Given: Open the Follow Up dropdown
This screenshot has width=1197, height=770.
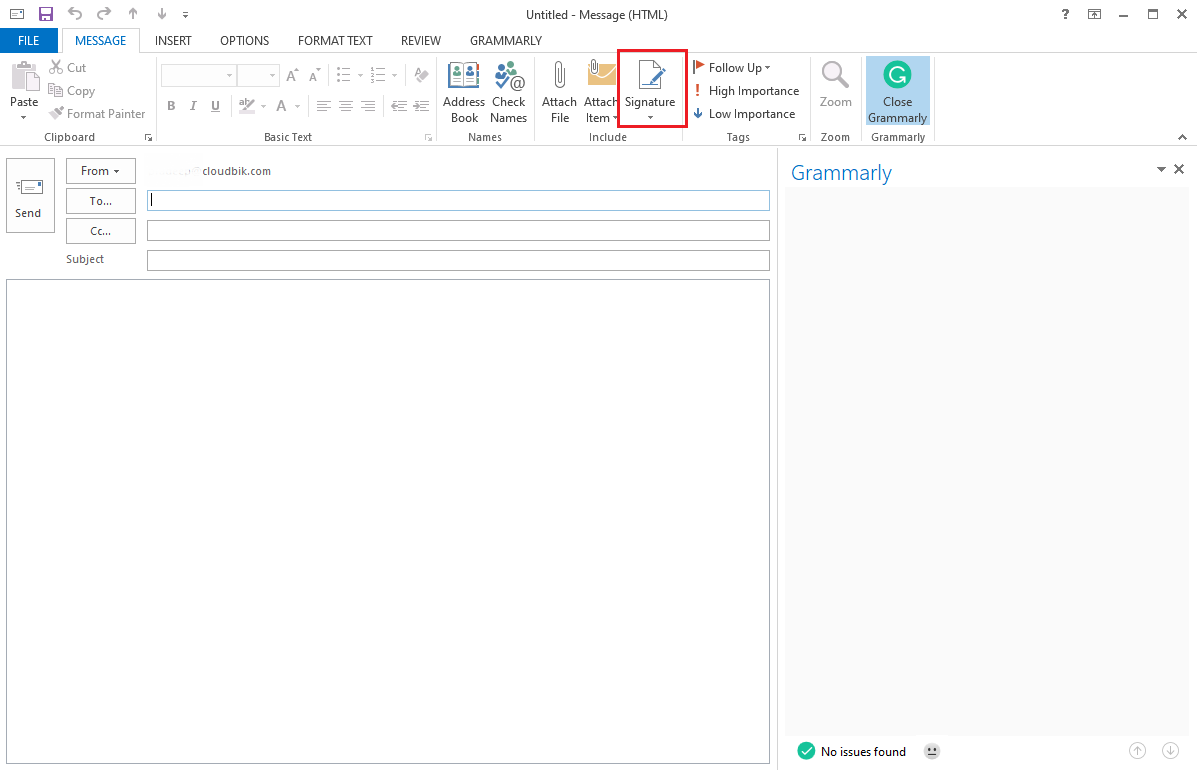Looking at the screenshot, I should point(735,67).
